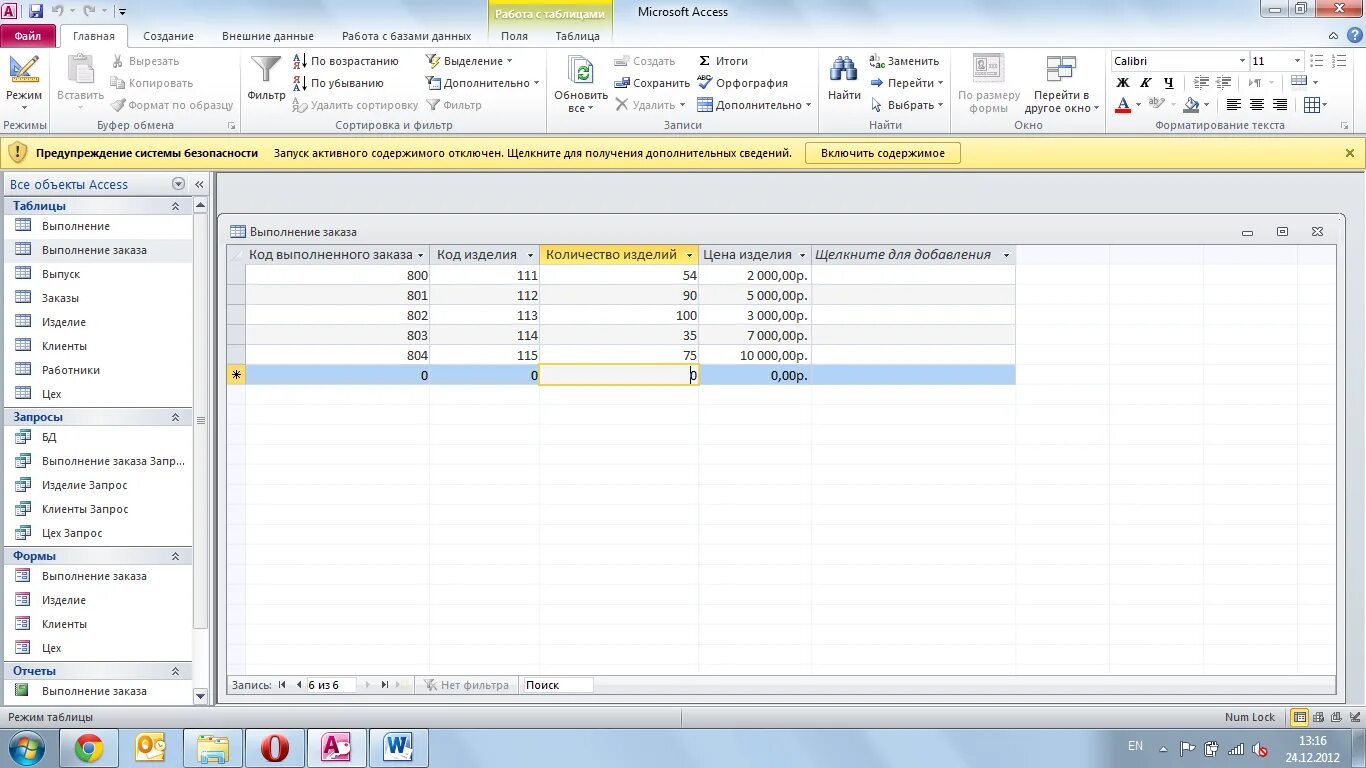Center-align text in ribbon
1366x768 pixels.
click(1256, 105)
